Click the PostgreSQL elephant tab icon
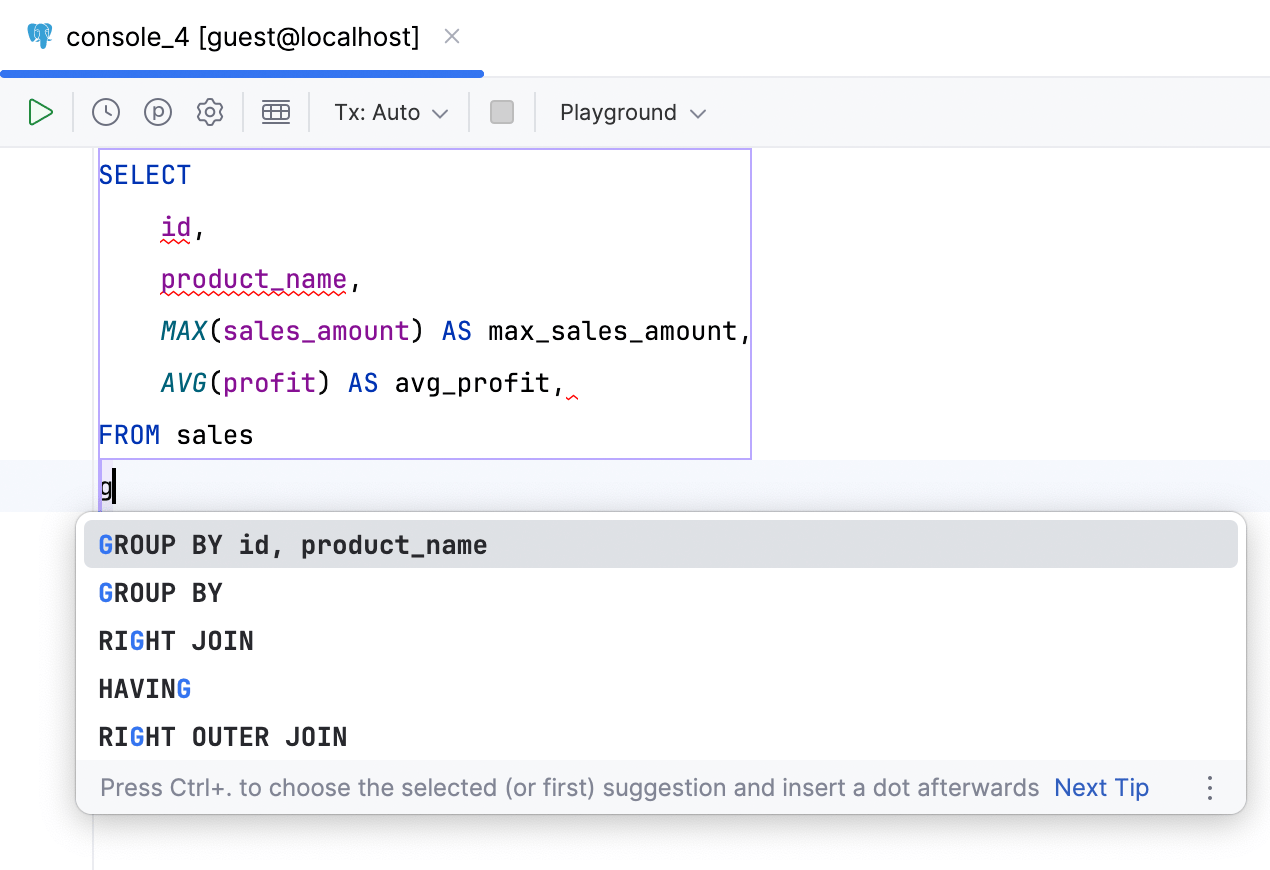The height and width of the screenshot is (870, 1270). pos(40,37)
